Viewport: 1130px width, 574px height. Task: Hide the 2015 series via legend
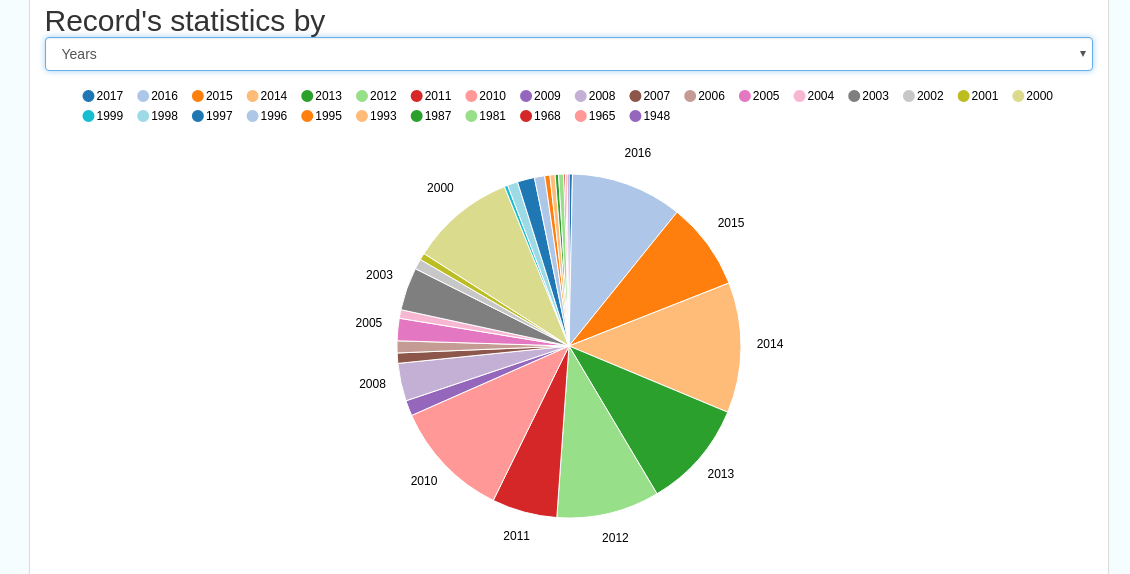tap(213, 96)
